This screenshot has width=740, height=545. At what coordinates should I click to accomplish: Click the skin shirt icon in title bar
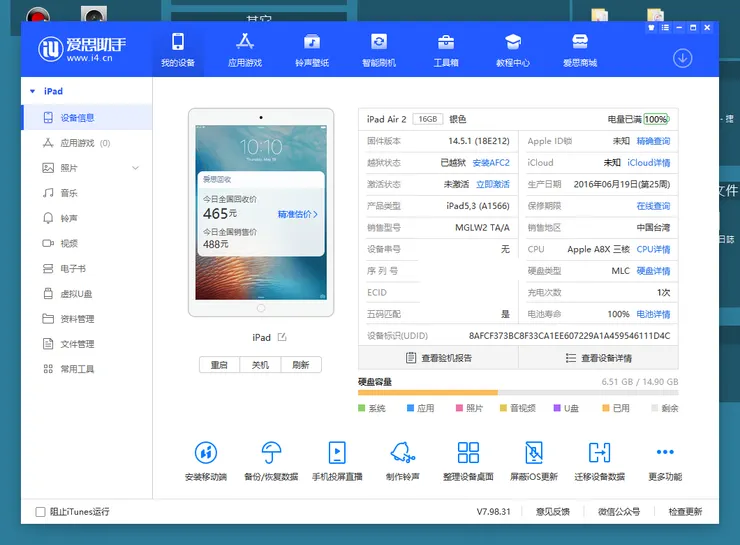[x=651, y=28]
